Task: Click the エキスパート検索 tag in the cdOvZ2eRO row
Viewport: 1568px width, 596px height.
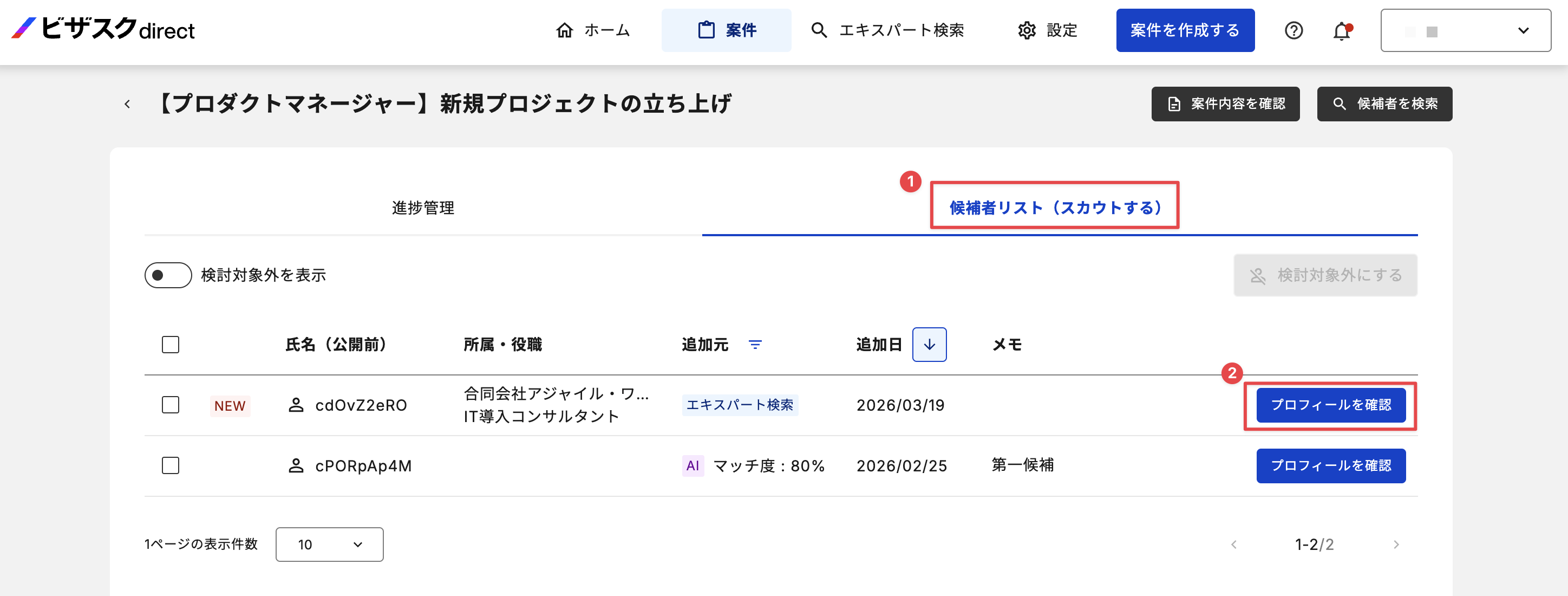Action: click(740, 405)
